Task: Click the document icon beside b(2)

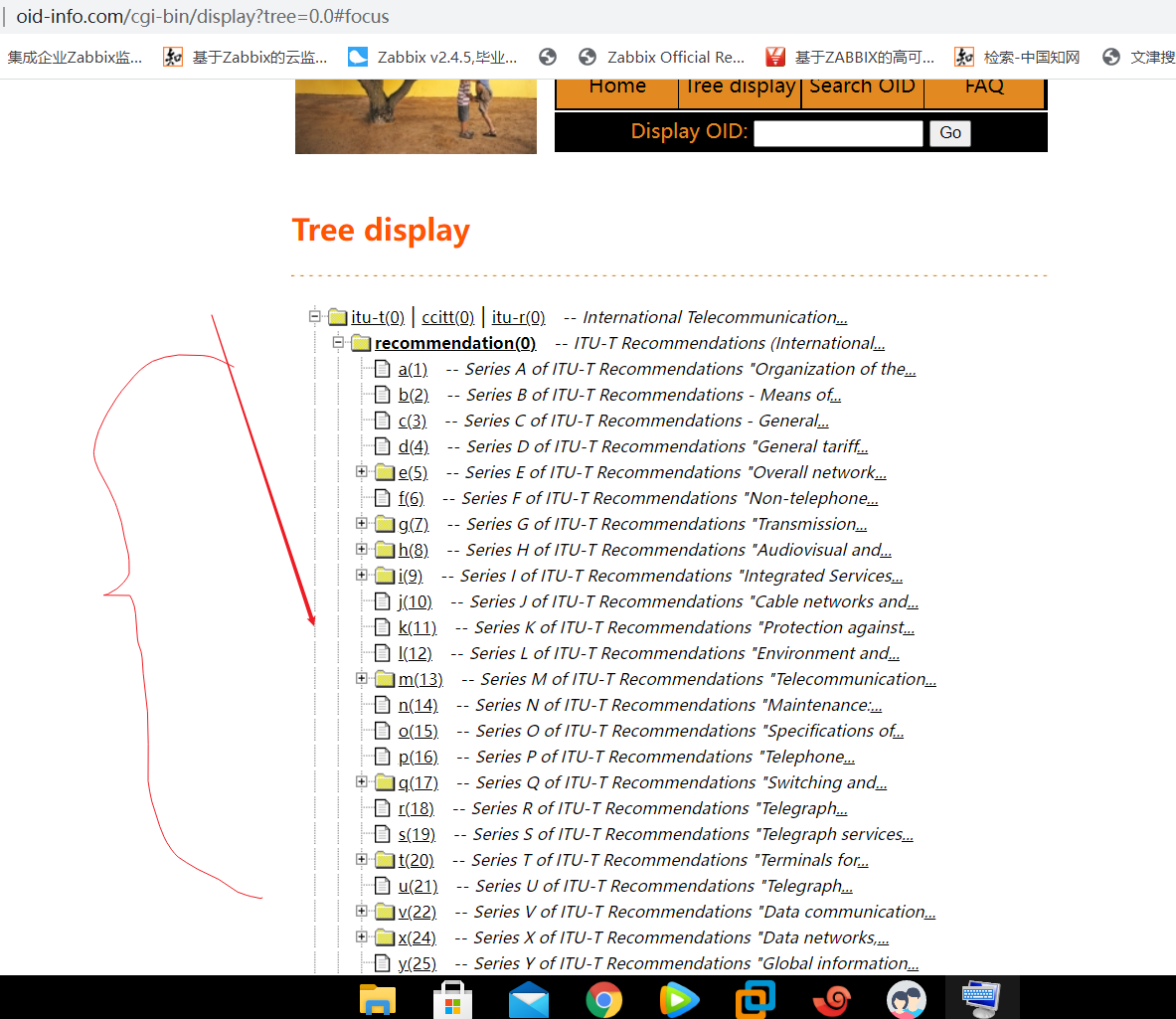Action: click(x=383, y=395)
